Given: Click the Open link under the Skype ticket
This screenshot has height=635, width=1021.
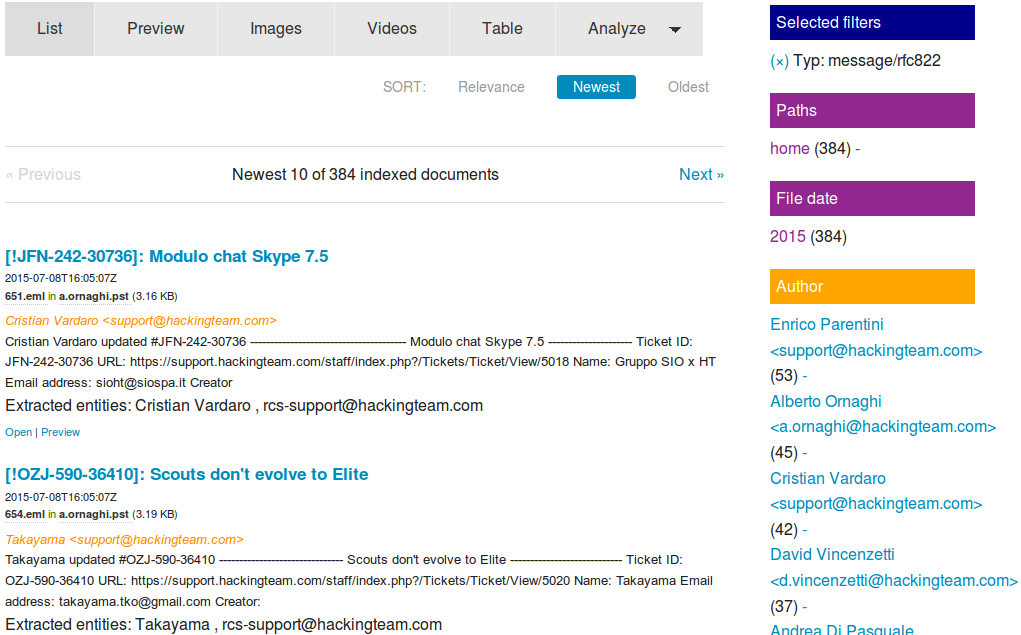Looking at the screenshot, I should [18, 432].
